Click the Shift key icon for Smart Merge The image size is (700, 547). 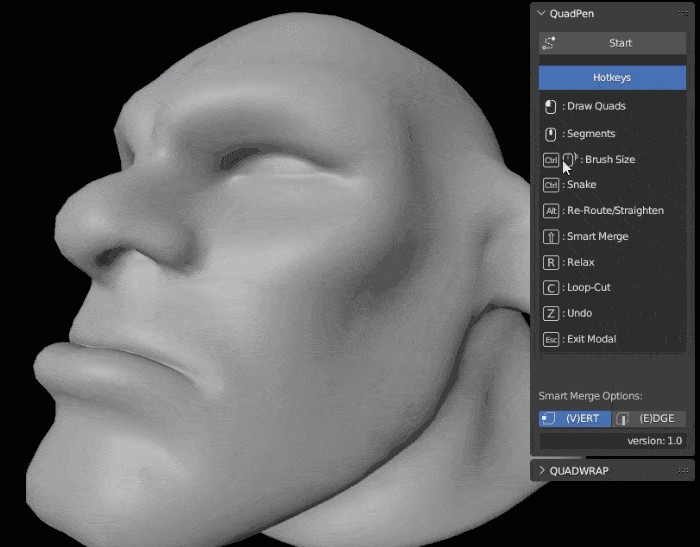click(x=551, y=237)
